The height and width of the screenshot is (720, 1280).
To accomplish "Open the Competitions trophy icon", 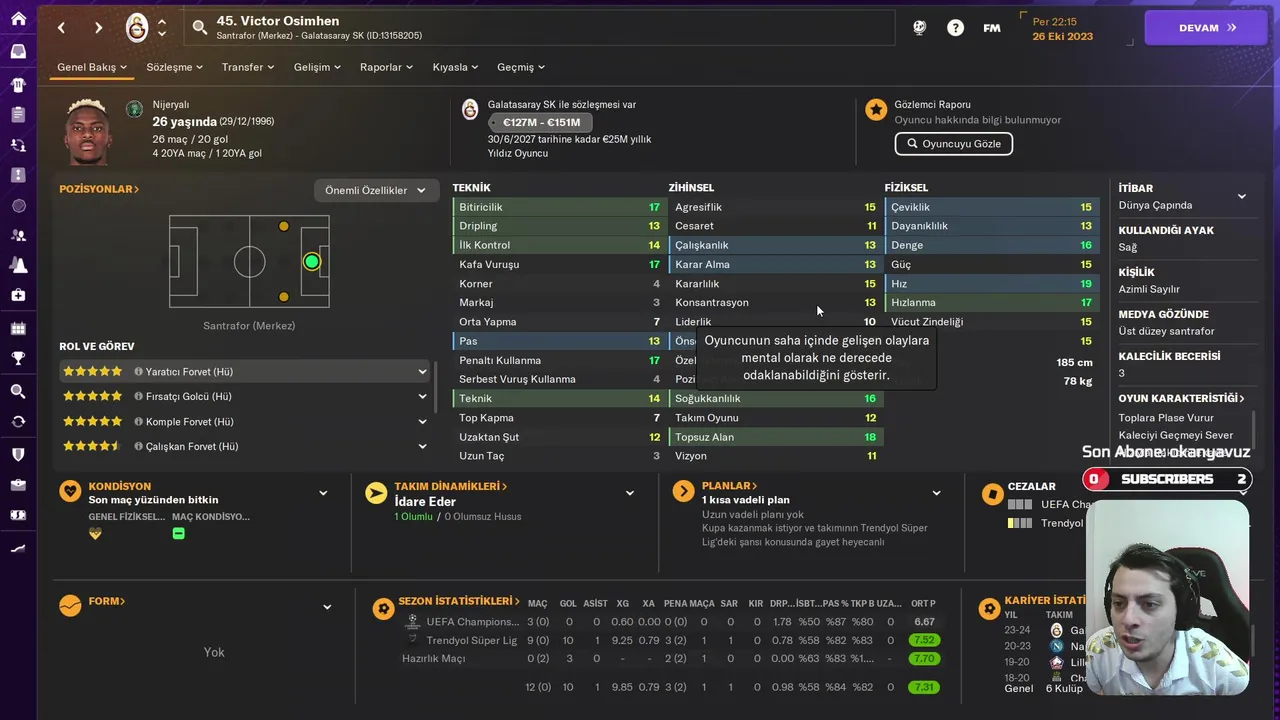I will pyautogui.click(x=18, y=357).
